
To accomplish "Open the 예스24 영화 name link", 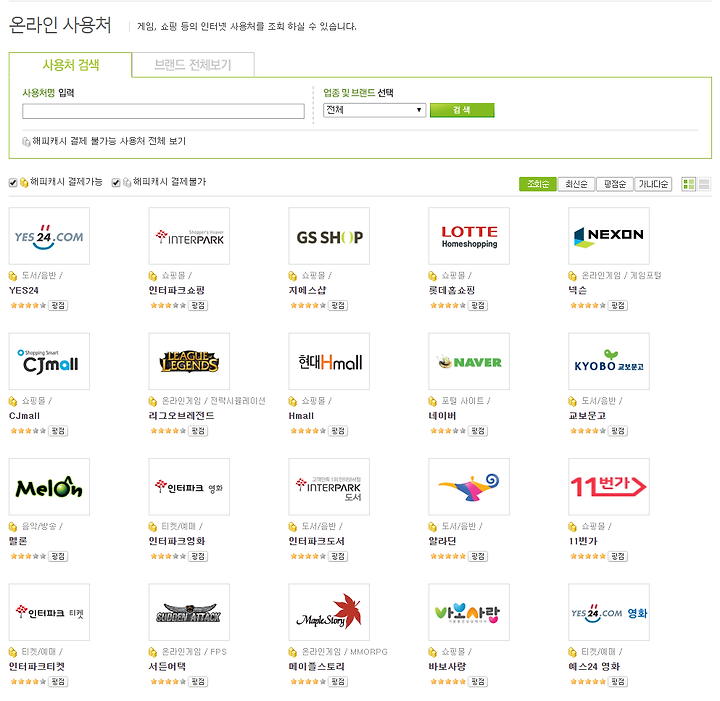I will (x=594, y=666).
